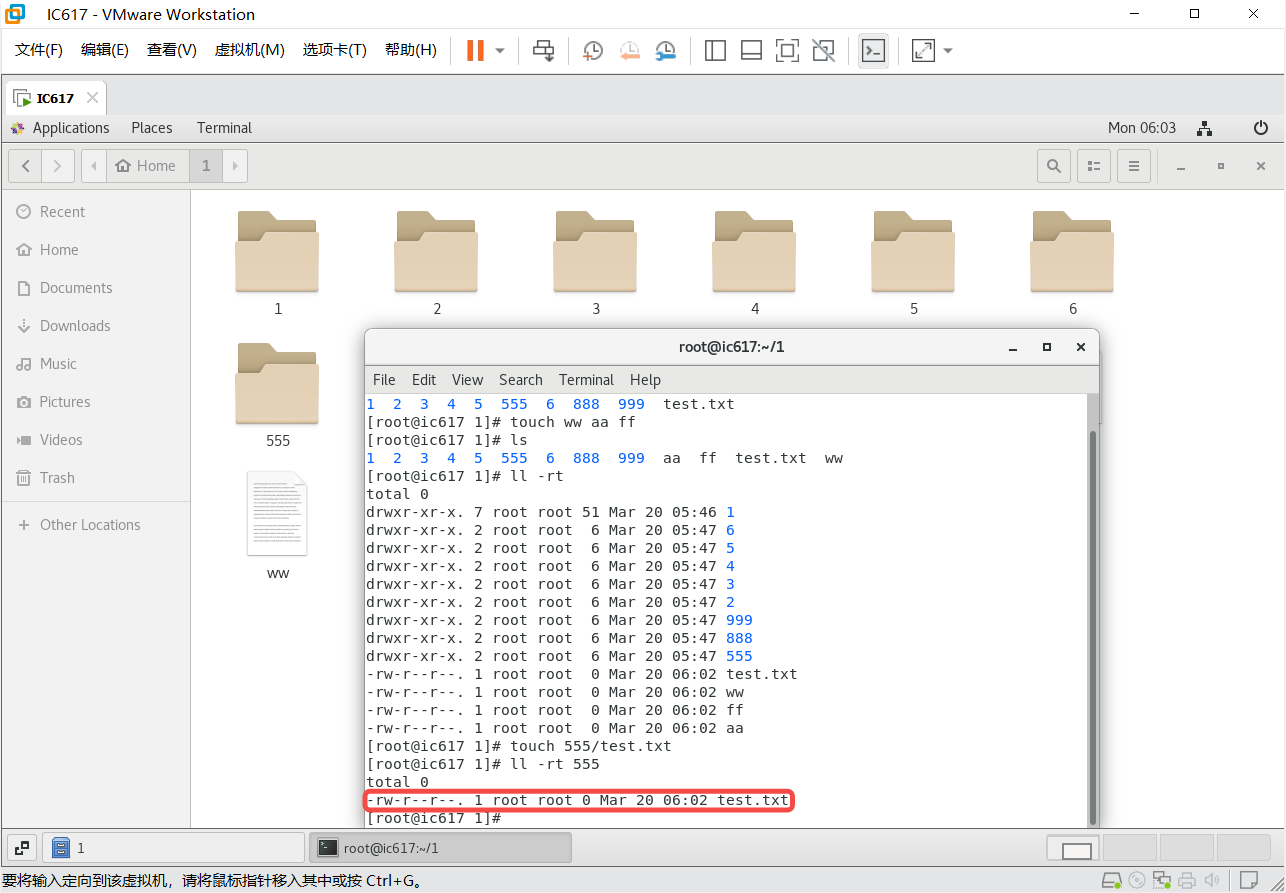The height and width of the screenshot is (893, 1286).
Task: Click the hard disk status icon
Action: tap(1111, 881)
